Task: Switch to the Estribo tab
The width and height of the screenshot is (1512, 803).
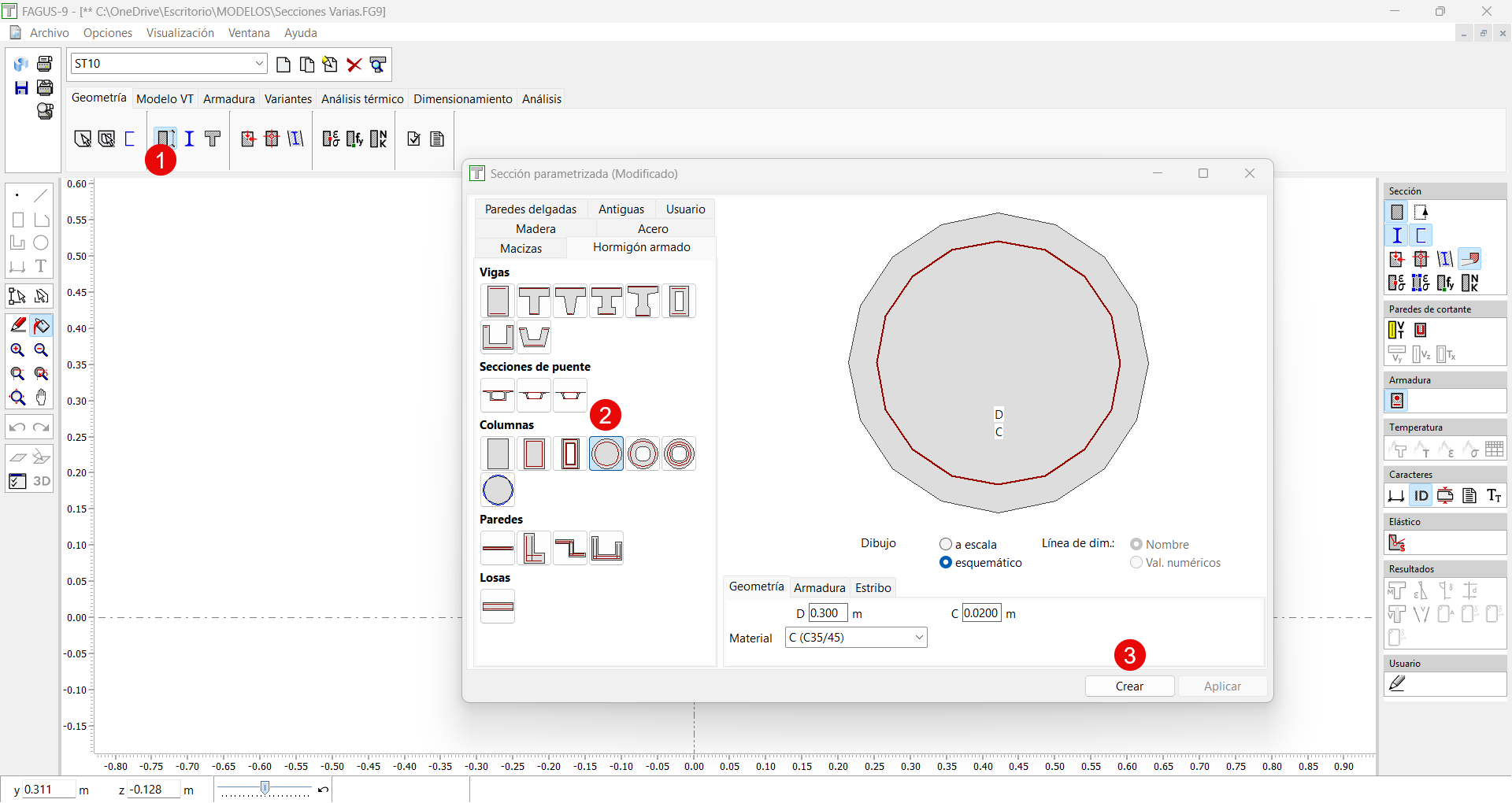Action: tap(873, 588)
